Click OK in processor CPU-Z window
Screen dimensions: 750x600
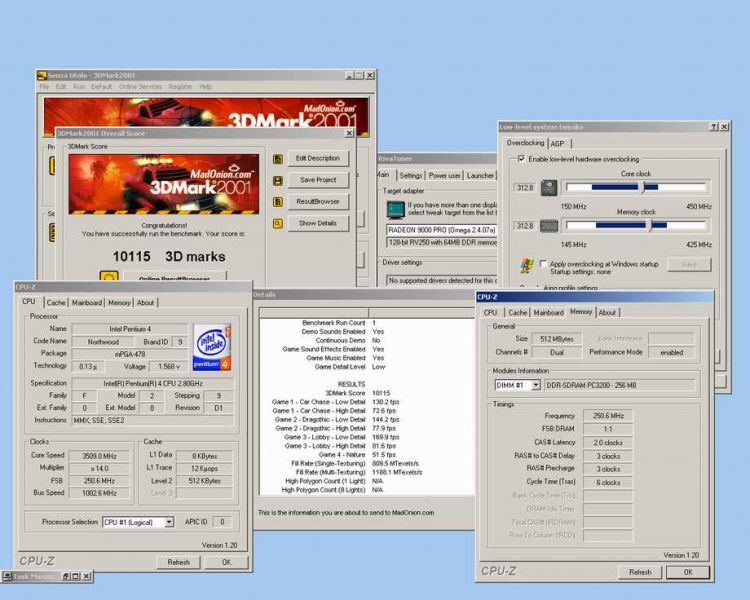point(226,562)
